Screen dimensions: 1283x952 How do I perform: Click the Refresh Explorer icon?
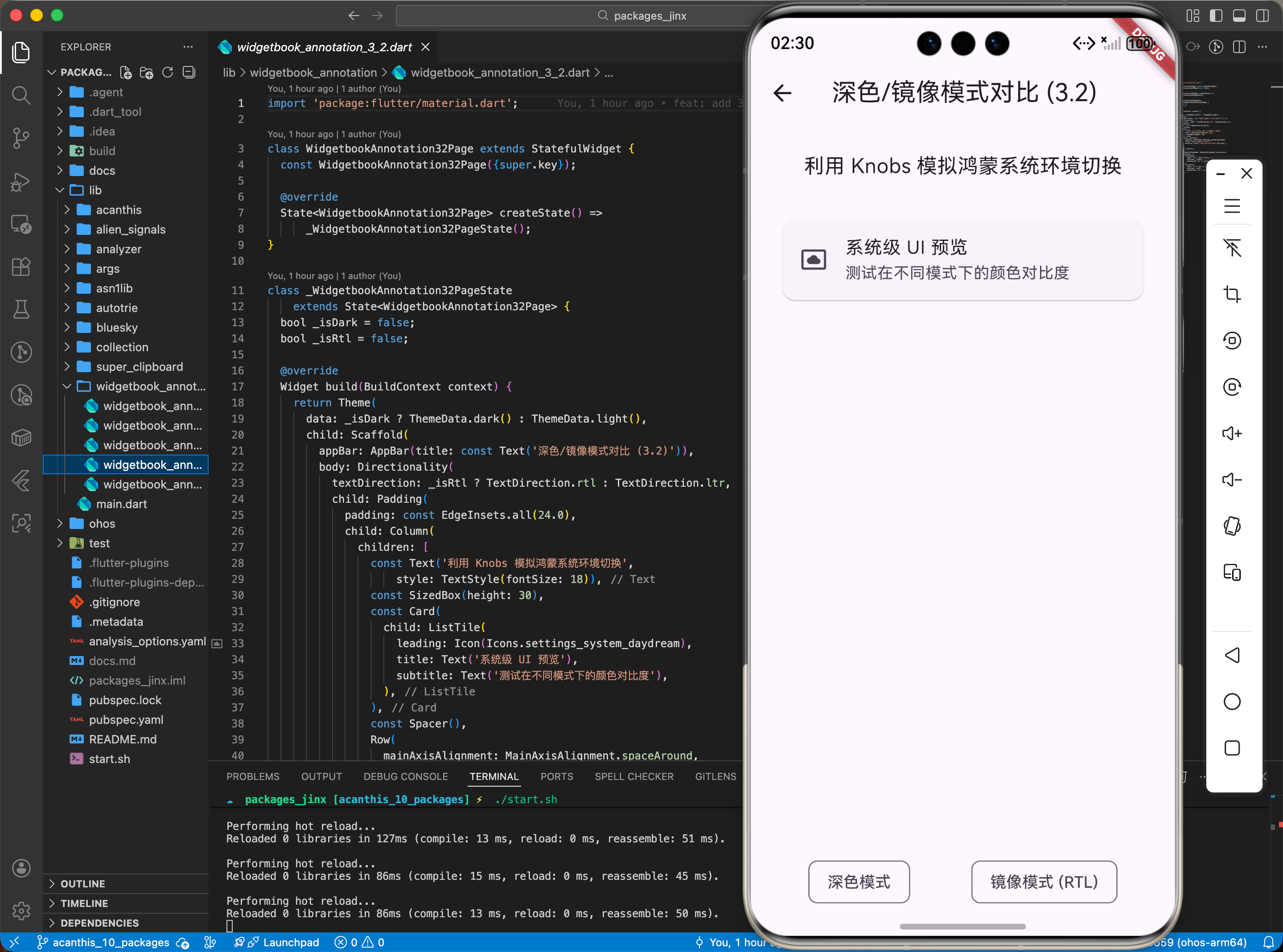168,73
